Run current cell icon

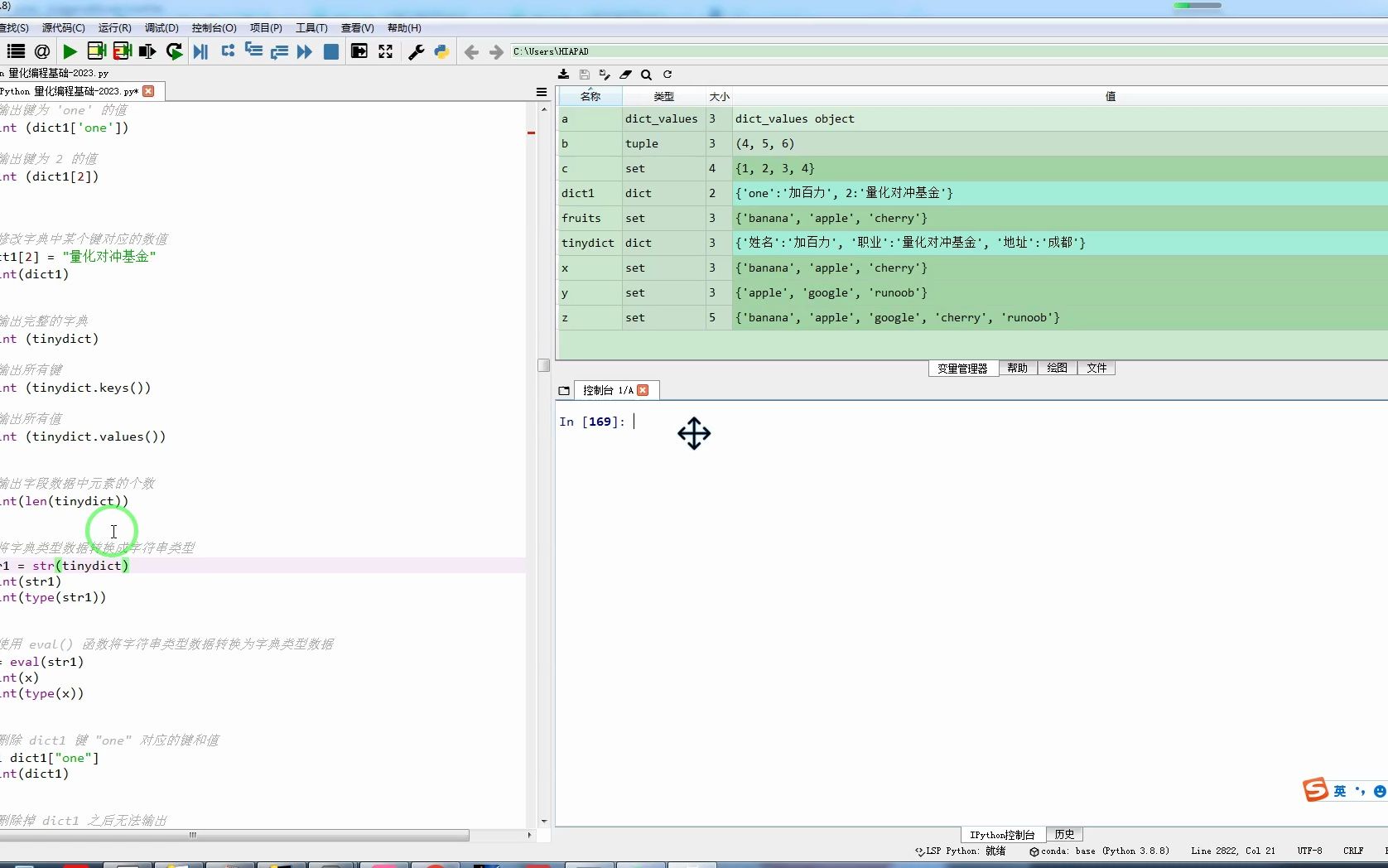point(96,51)
